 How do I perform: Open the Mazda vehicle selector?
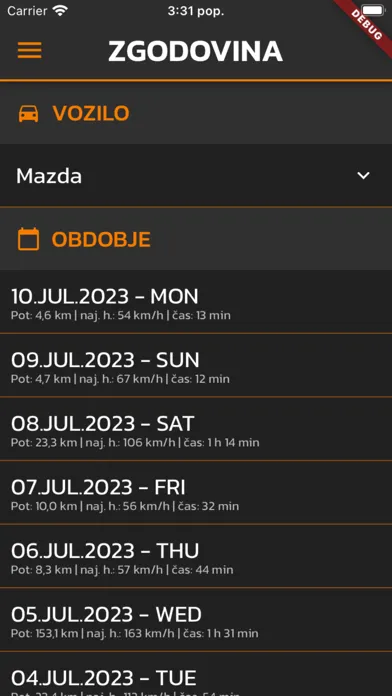pyautogui.click(x=196, y=176)
